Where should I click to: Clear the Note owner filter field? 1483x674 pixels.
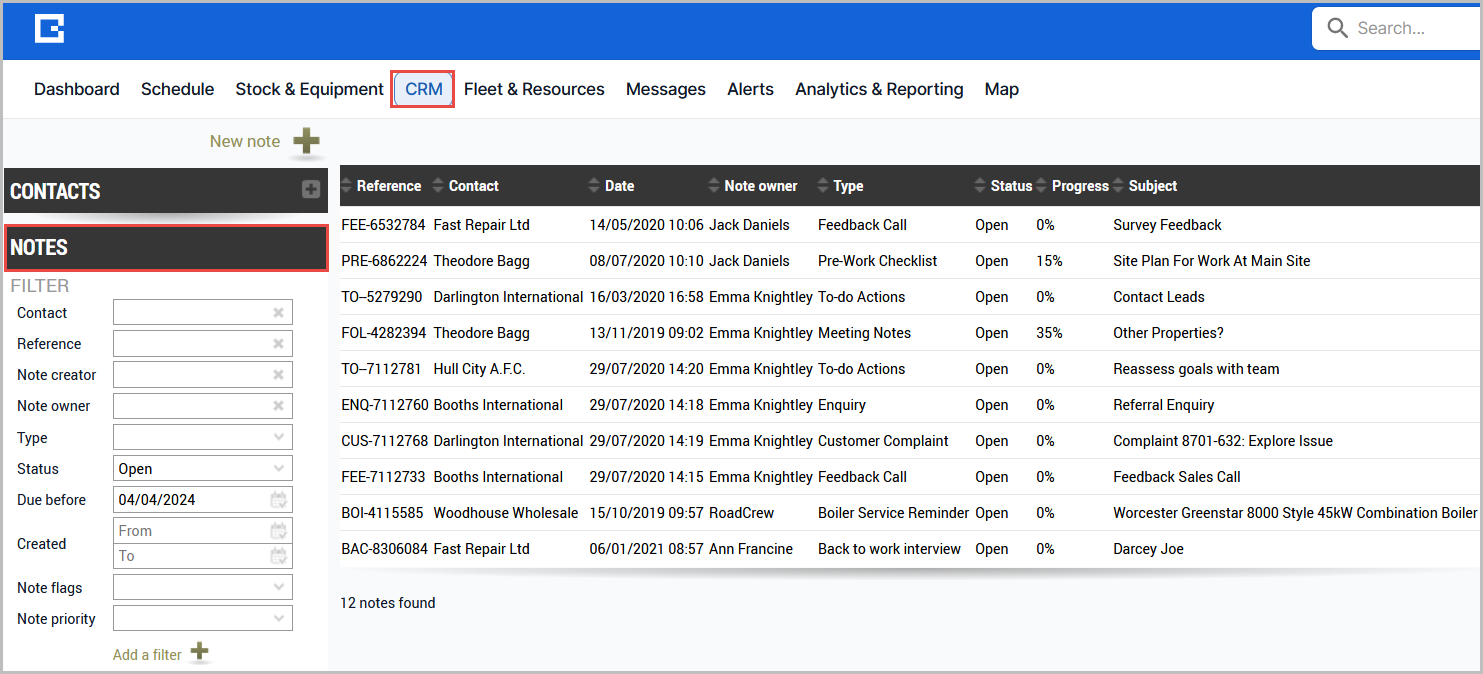pyautogui.click(x=279, y=406)
